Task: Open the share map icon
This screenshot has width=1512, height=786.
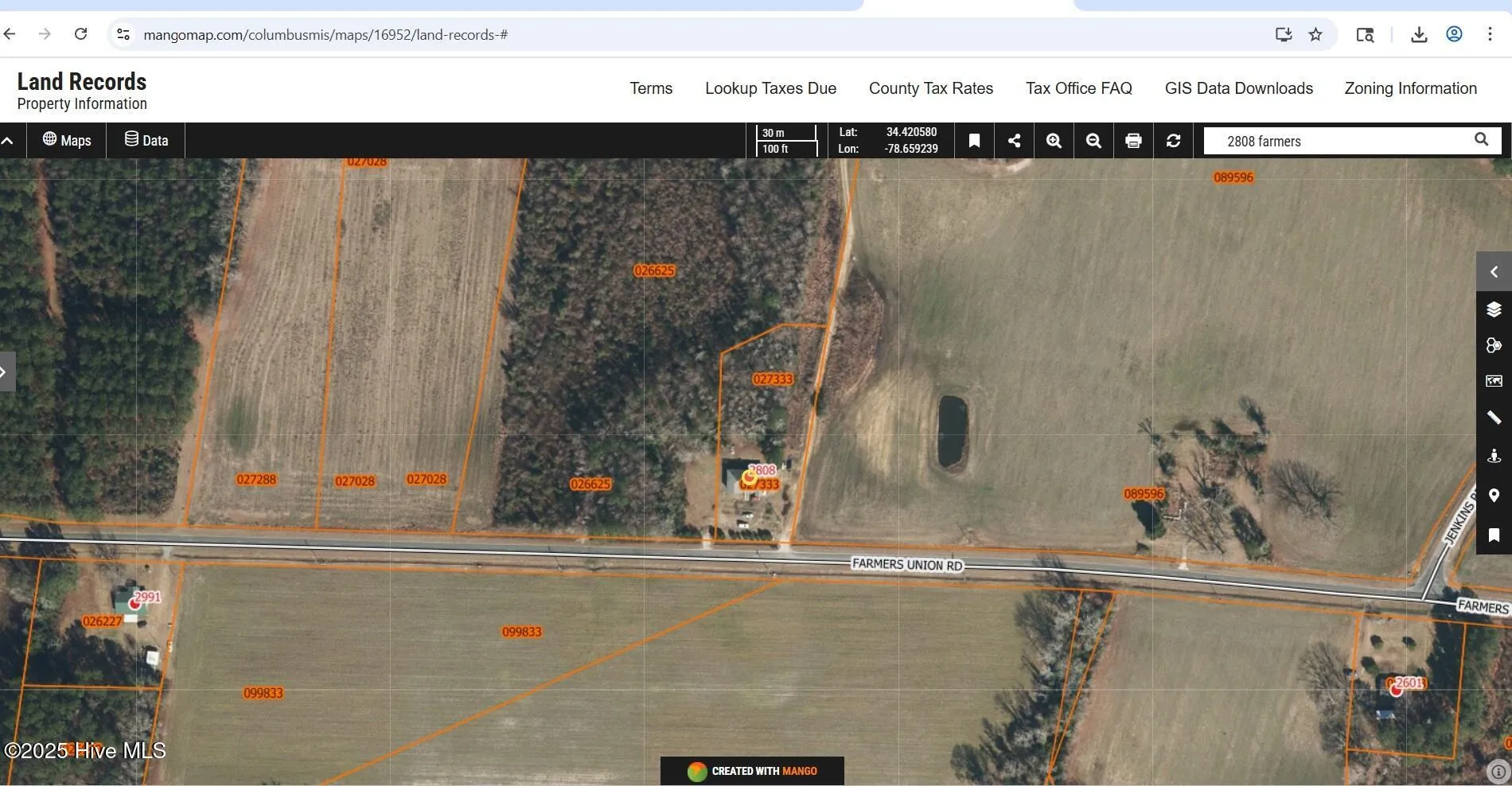Action: click(1014, 141)
